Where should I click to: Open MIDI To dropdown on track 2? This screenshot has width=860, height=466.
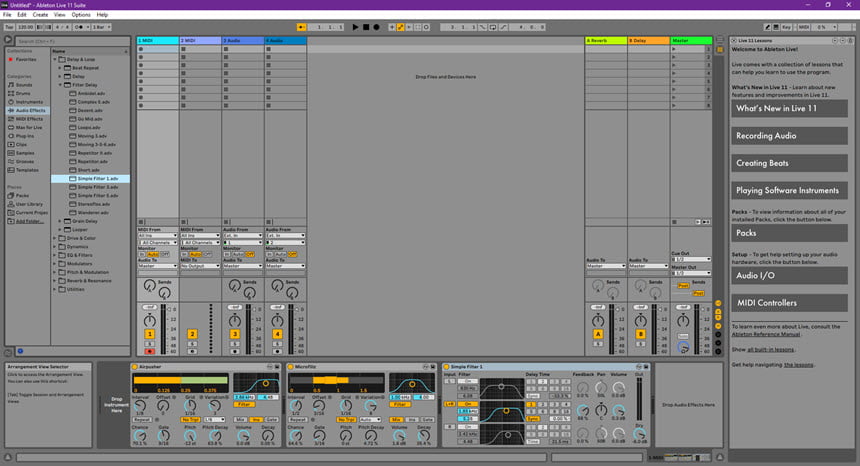[200, 266]
